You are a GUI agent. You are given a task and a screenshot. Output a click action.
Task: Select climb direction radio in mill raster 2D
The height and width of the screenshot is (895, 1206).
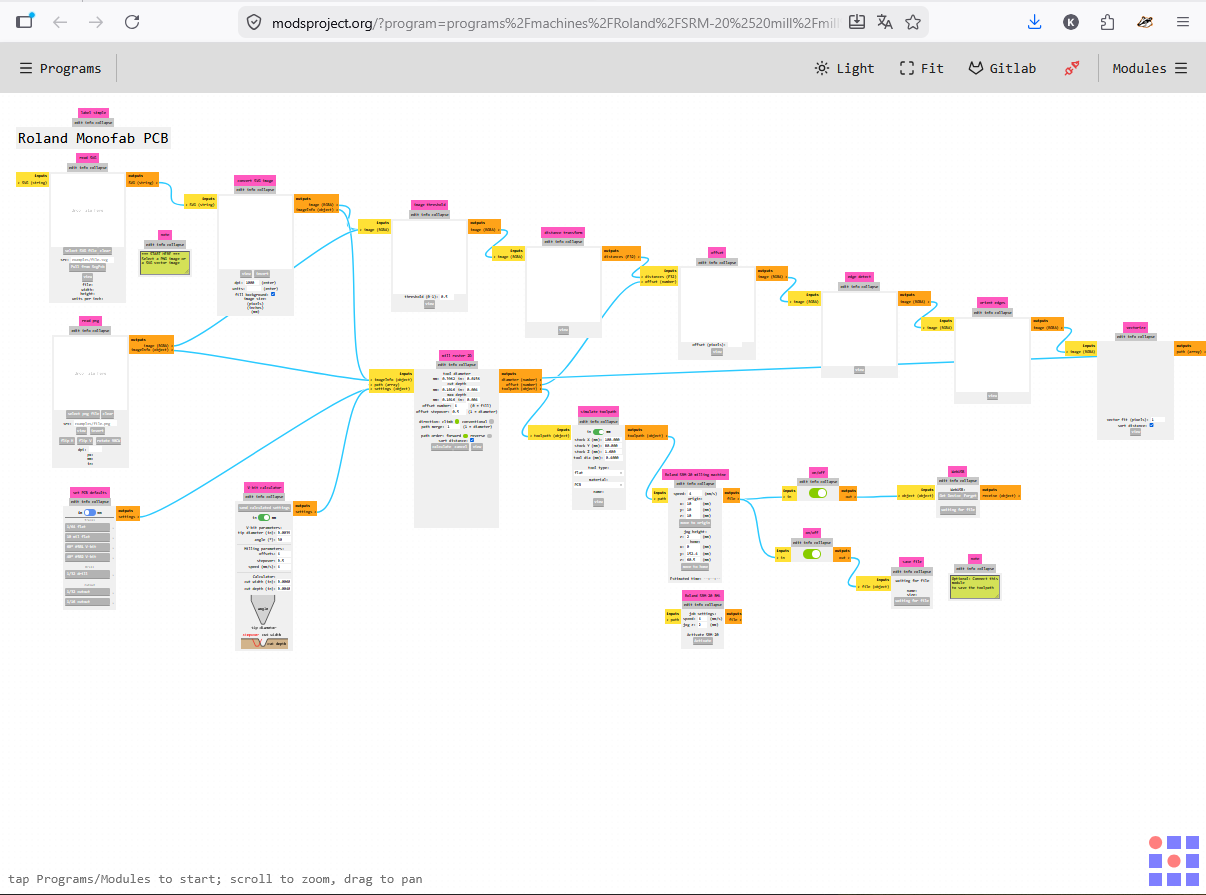click(457, 421)
